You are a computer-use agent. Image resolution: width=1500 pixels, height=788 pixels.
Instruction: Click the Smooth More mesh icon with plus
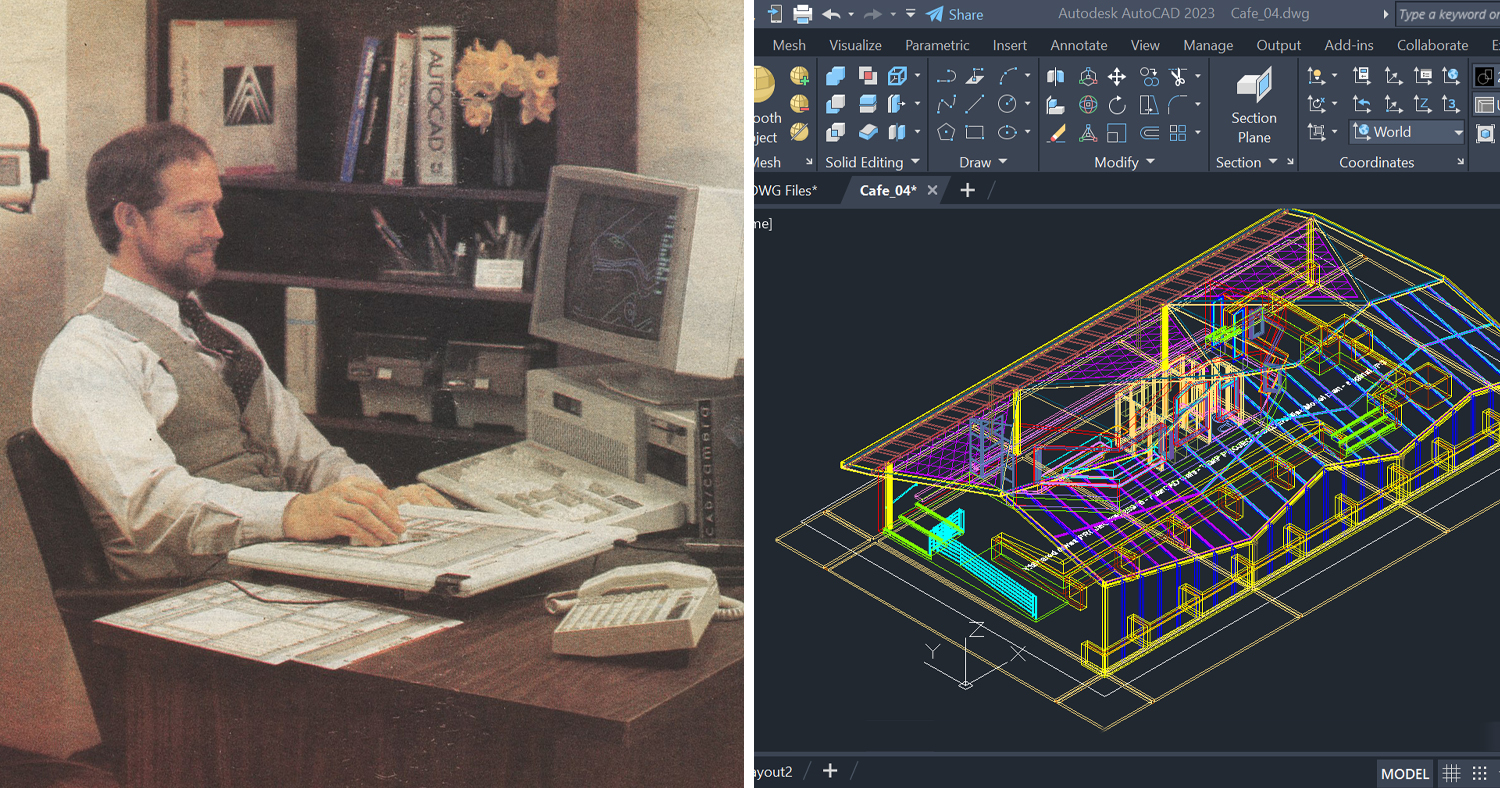(x=799, y=76)
